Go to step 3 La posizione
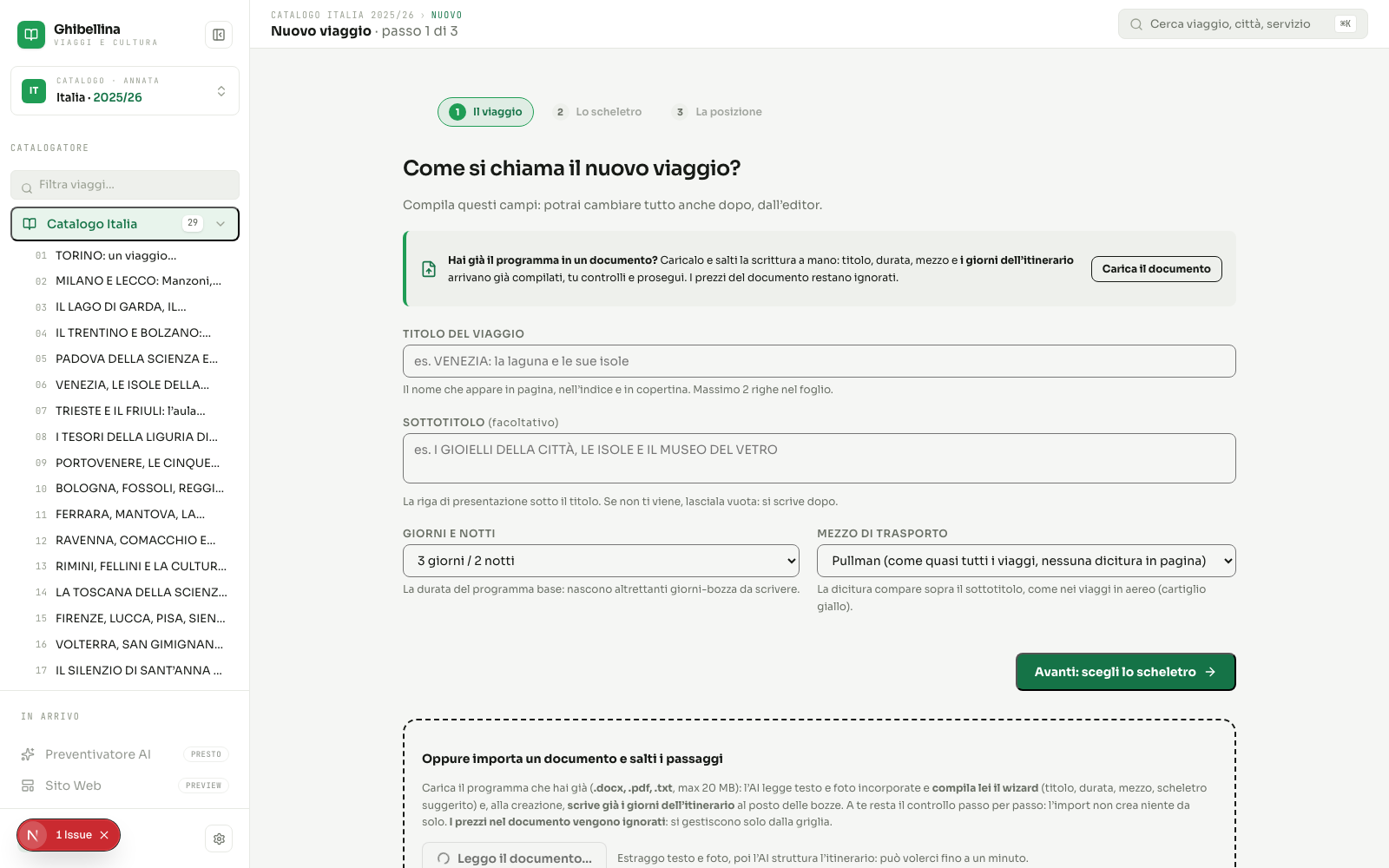 717,112
